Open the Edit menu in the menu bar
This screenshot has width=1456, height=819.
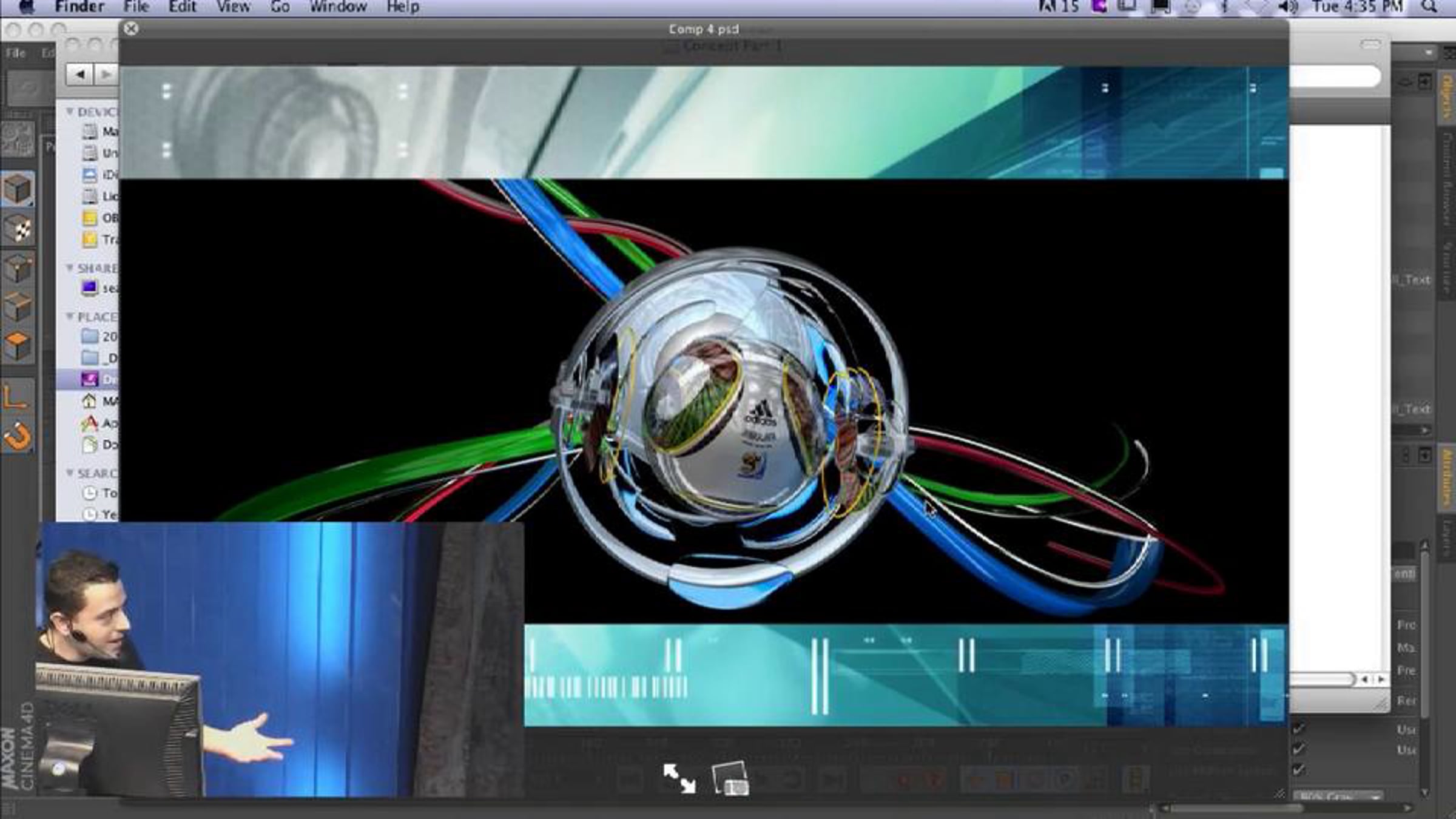click(x=182, y=7)
